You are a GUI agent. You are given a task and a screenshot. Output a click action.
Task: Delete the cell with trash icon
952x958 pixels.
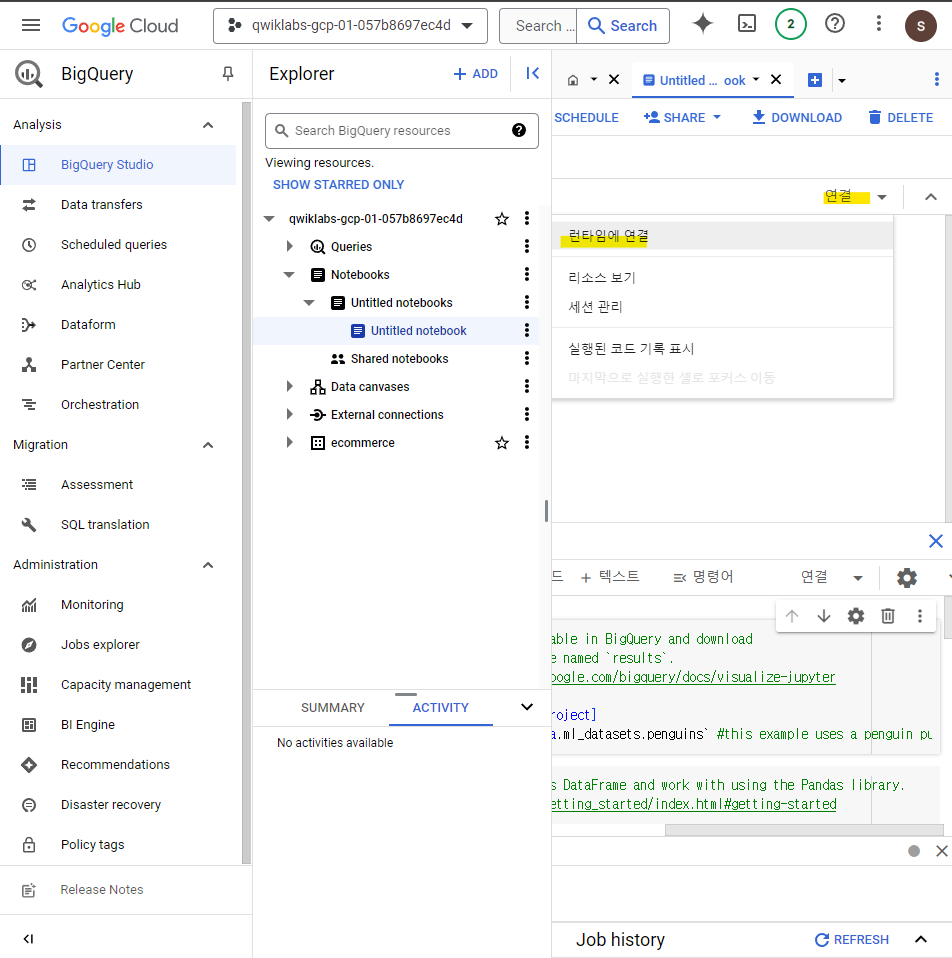[888, 616]
